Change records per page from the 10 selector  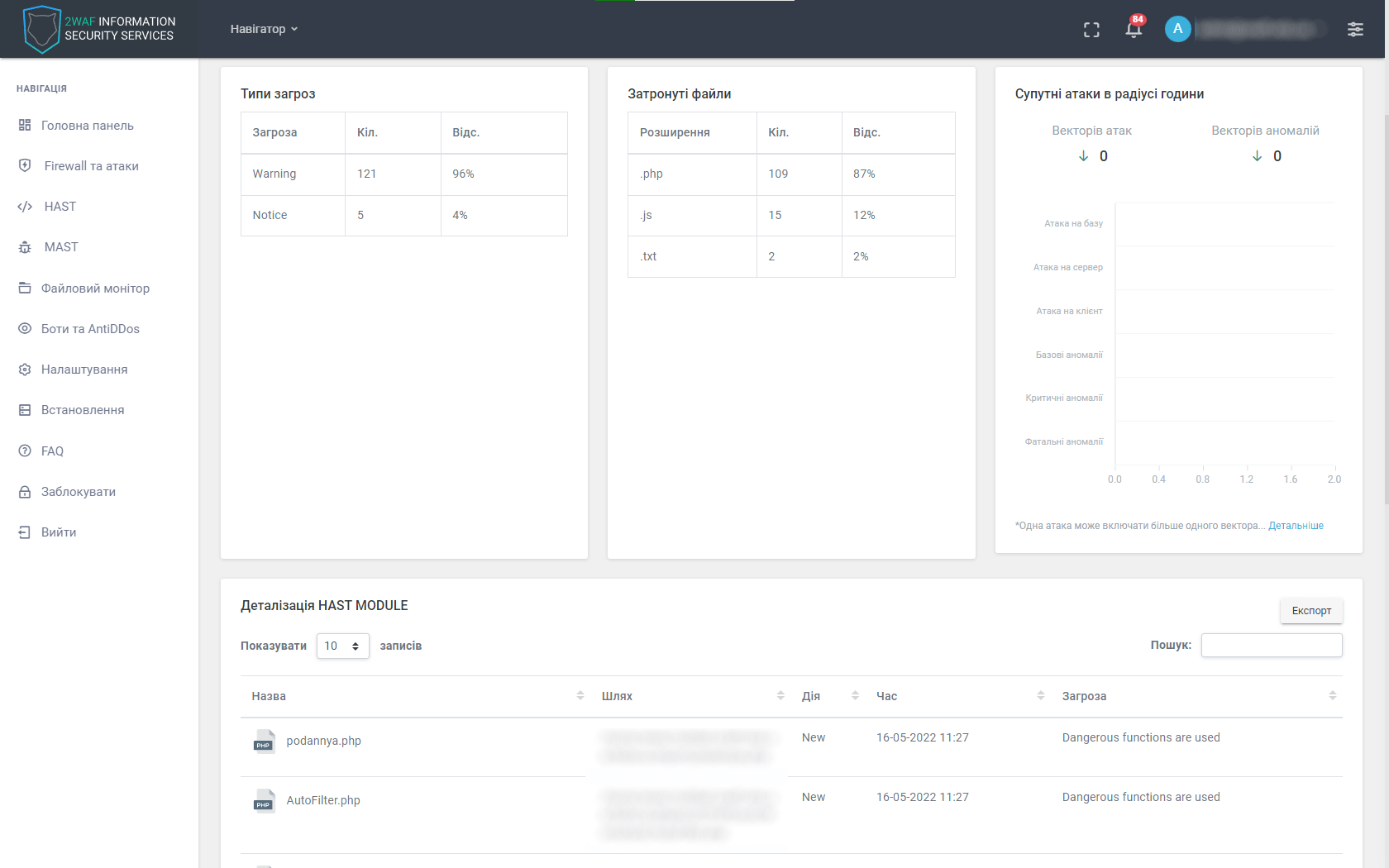point(341,646)
